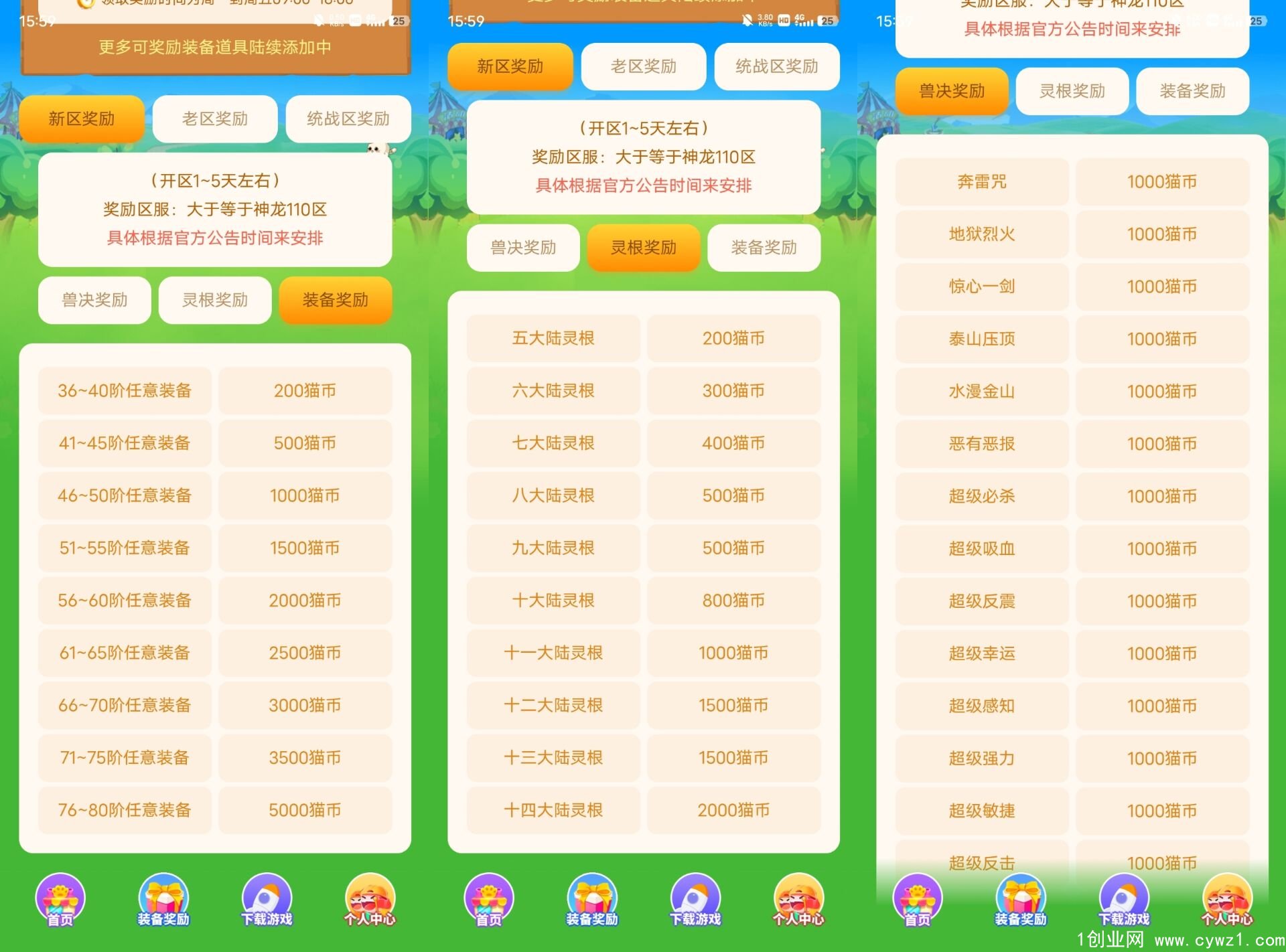Image resolution: width=1286 pixels, height=952 pixels.
Task: Tap the 超级幸运 skill cell
Action: click(982, 653)
